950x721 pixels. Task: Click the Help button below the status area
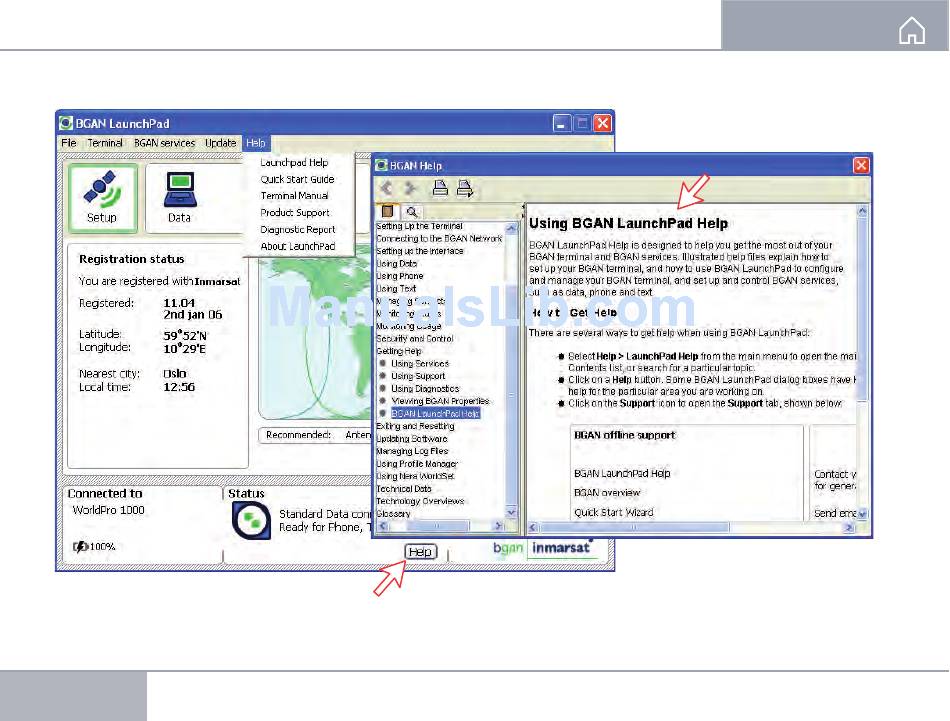coord(420,551)
